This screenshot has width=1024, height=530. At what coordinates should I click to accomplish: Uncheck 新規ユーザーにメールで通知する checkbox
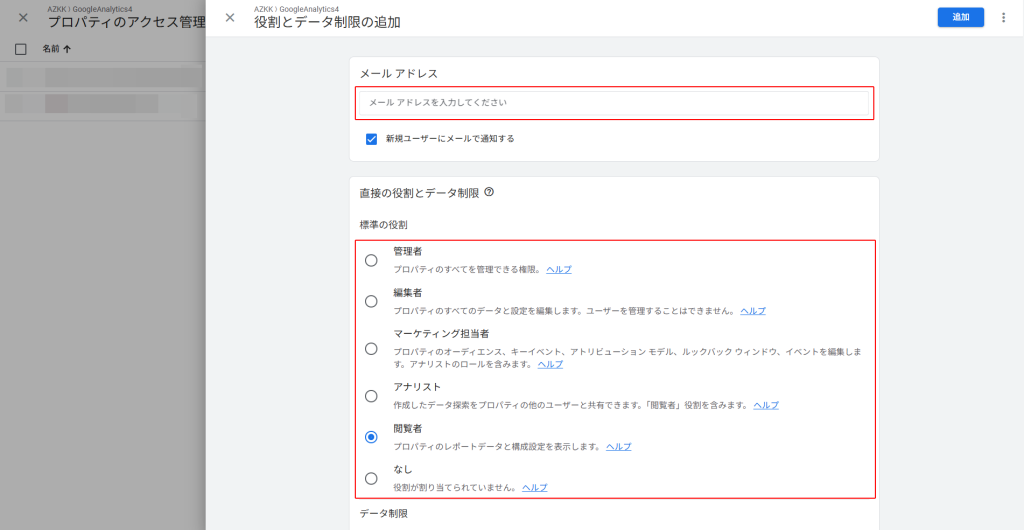(371, 139)
